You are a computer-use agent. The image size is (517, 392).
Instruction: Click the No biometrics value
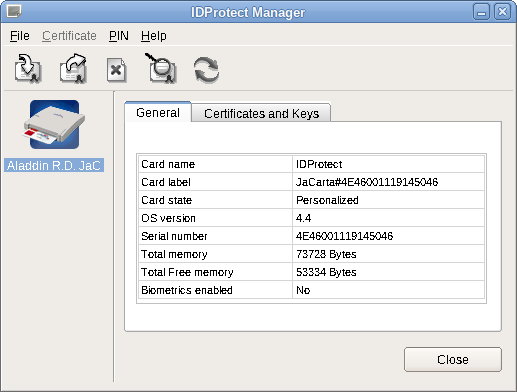[303, 290]
